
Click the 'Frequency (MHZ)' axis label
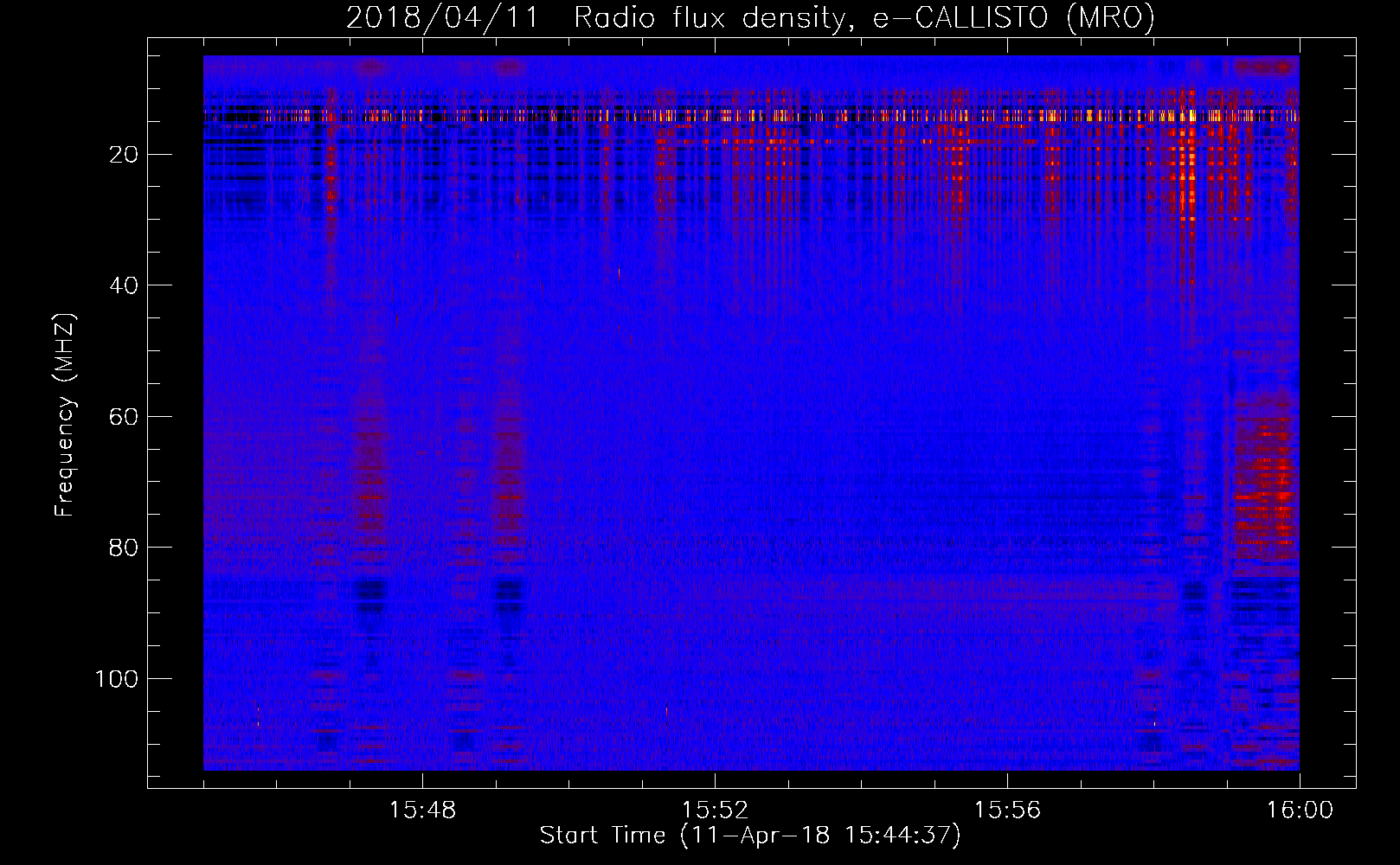[x=65, y=415]
